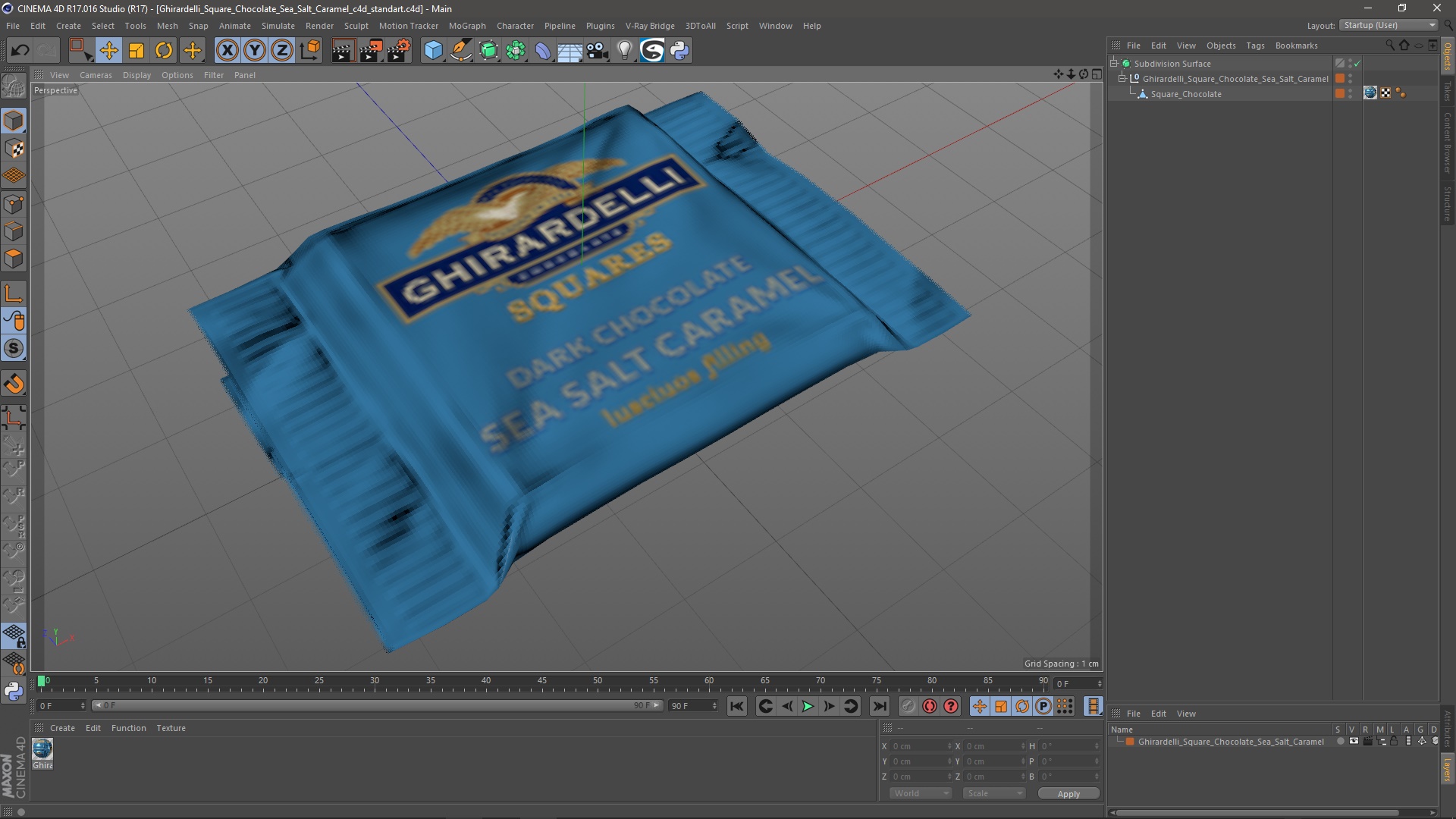
Task: Play animation forward
Action: point(808,706)
